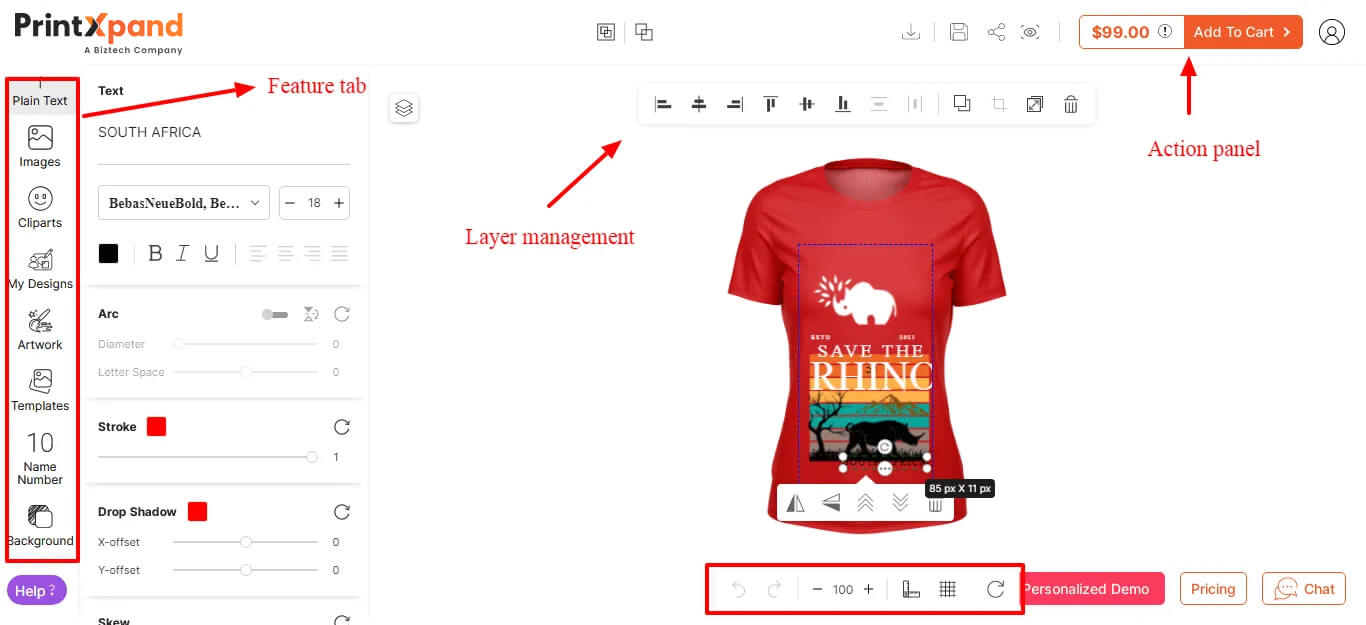Click the align left toolbar icon
The width and height of the screenshot is (1366, 625).
click(x=663, y=104)
